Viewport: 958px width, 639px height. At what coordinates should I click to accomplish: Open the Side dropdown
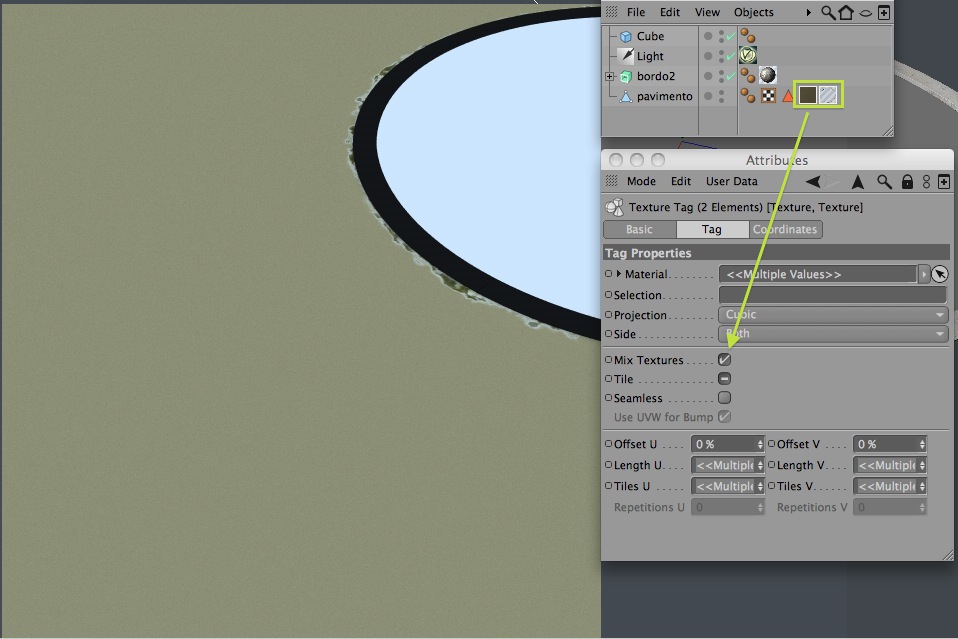pyautogui.click(x=833, y=334)
